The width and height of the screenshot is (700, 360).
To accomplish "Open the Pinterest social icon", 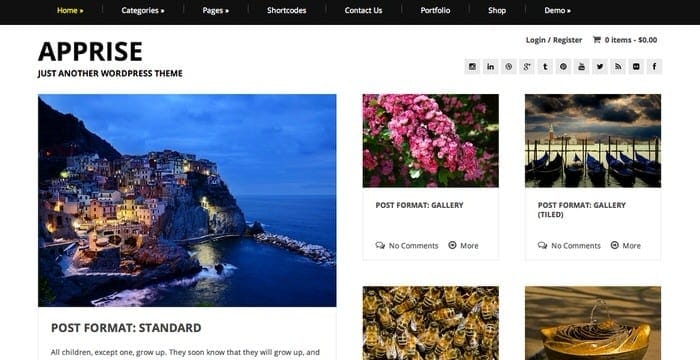I will pos(563,67).
